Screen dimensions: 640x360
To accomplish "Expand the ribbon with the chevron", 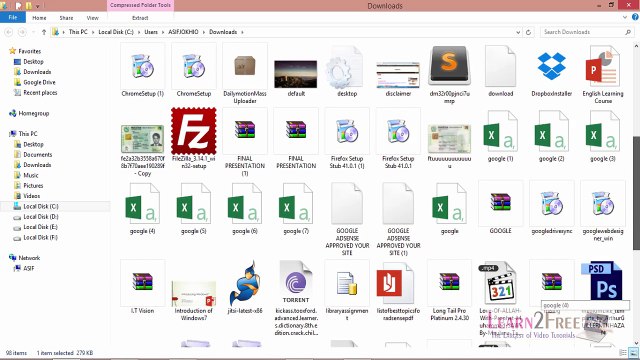I will tap(624, 17).
